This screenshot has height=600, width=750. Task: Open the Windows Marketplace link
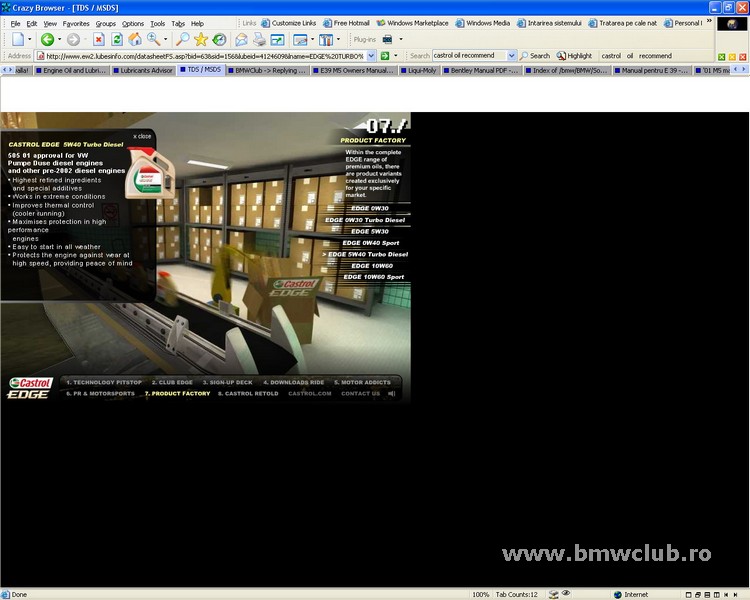click(412, 23)
